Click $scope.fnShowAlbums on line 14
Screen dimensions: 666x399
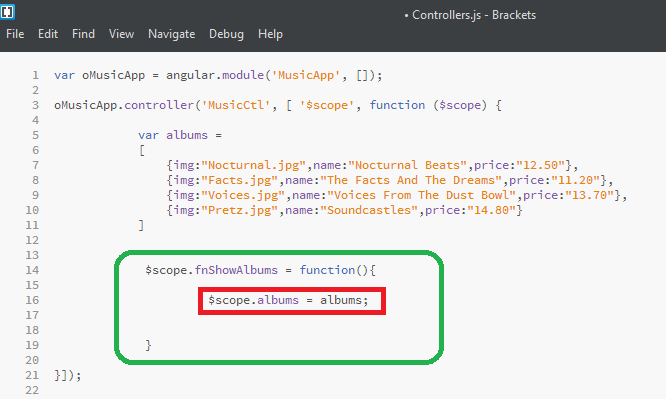[212, 270]
